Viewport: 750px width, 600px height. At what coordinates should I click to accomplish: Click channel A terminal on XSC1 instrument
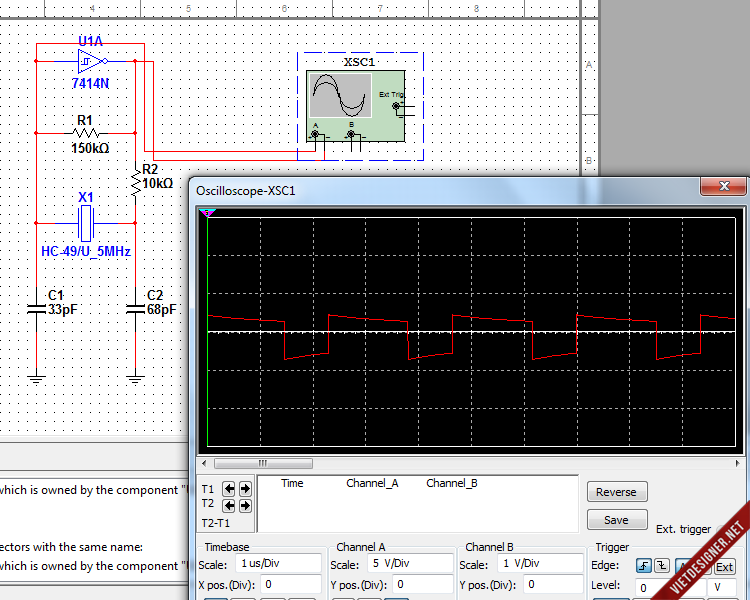tap(315, 134)
